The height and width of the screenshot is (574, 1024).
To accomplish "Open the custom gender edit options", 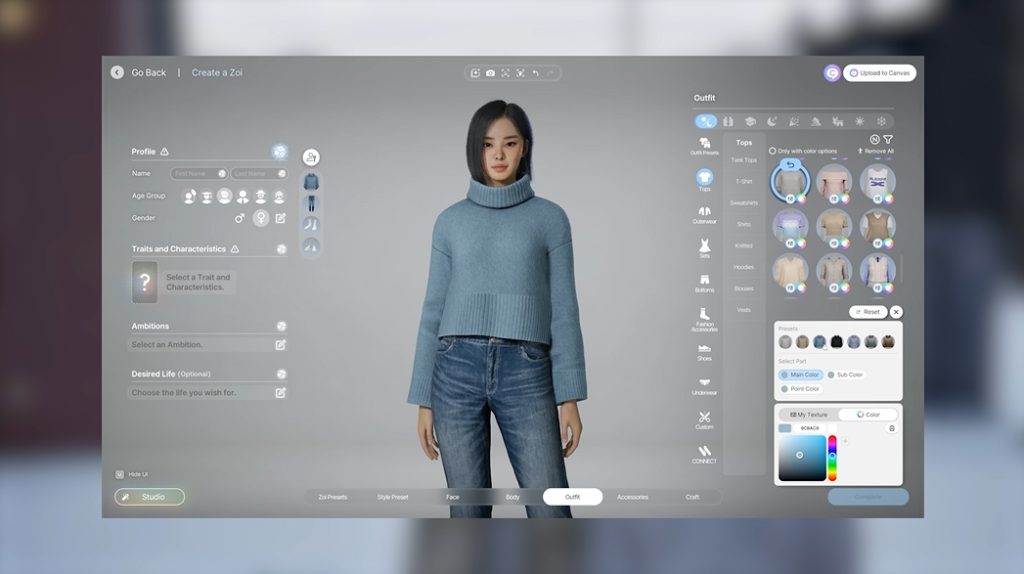I will pos(281,218).
